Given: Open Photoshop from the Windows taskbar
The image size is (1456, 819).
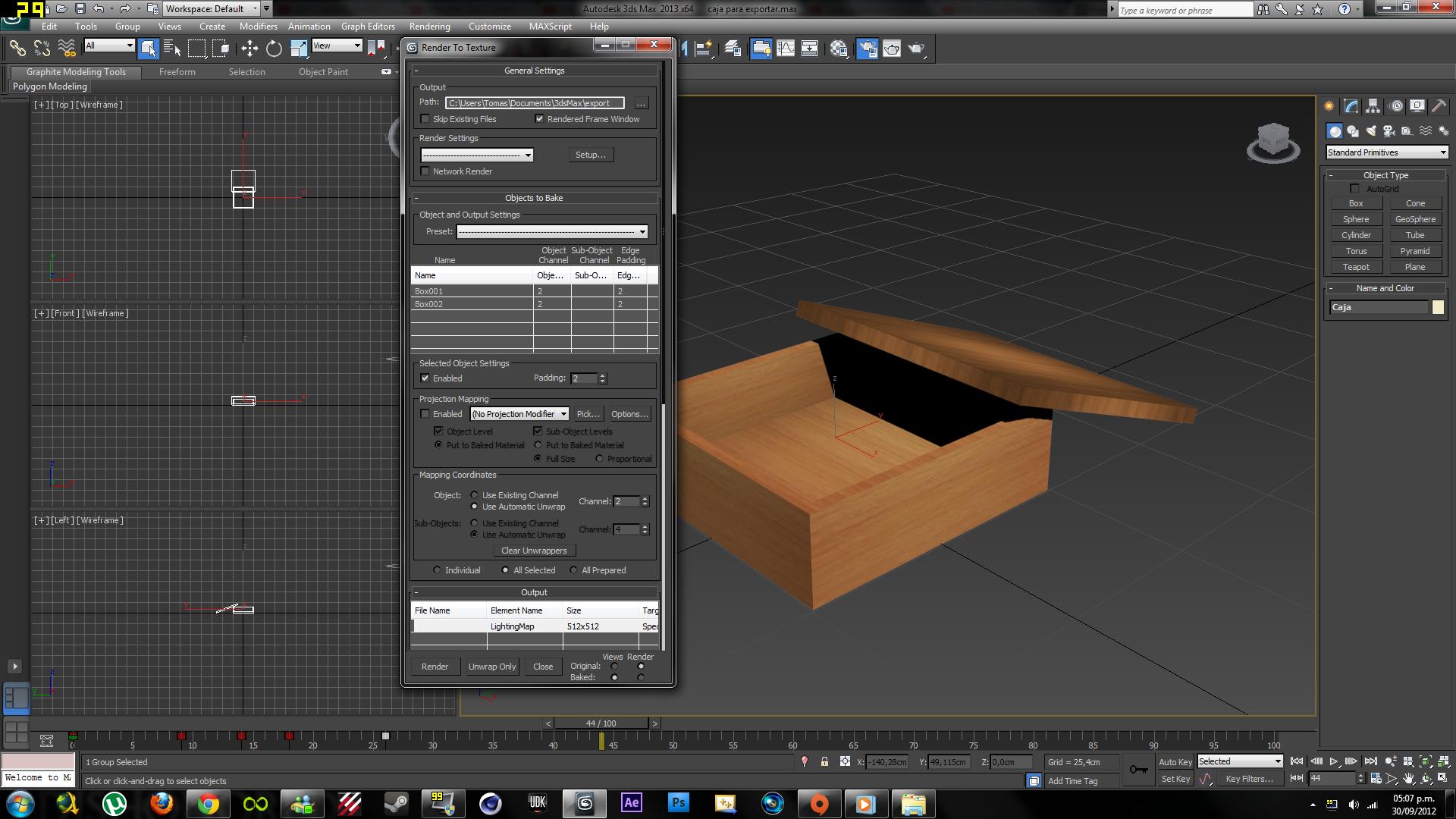Looking at the screenshot, I should click(678, 803).
